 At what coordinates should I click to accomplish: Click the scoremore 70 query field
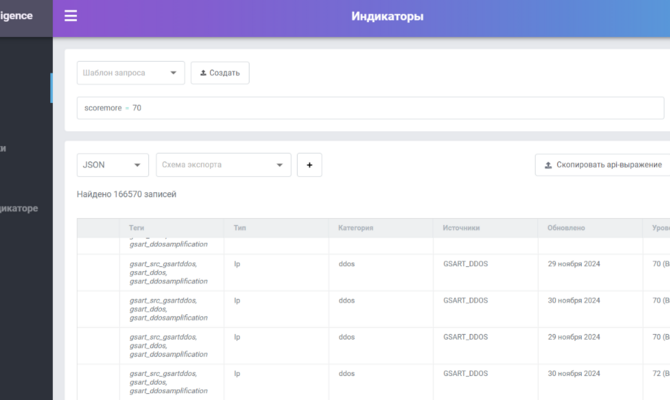coord(370,108)
